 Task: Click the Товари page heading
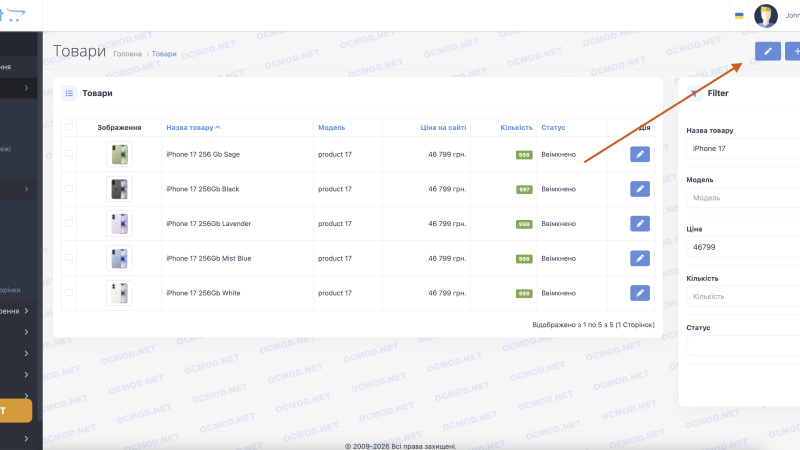pos(80,51)
